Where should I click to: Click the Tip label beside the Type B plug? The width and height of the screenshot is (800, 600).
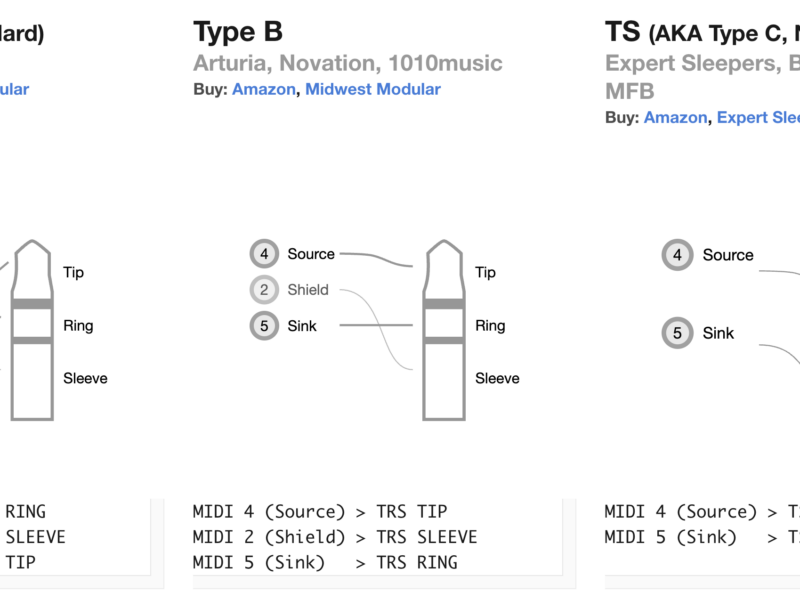point(485,272)
